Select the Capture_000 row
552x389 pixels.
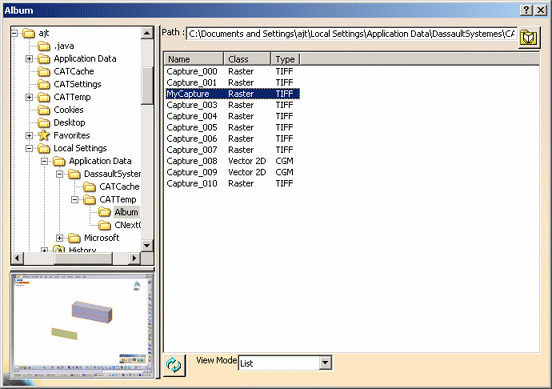tap(232, 71)
